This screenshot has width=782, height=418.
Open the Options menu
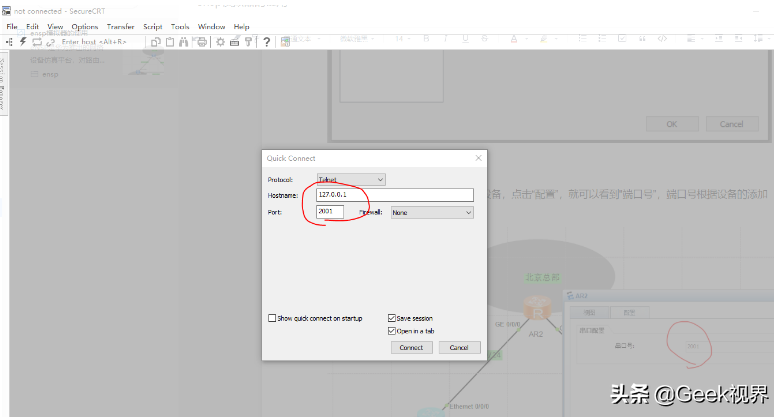click(84, 26)
